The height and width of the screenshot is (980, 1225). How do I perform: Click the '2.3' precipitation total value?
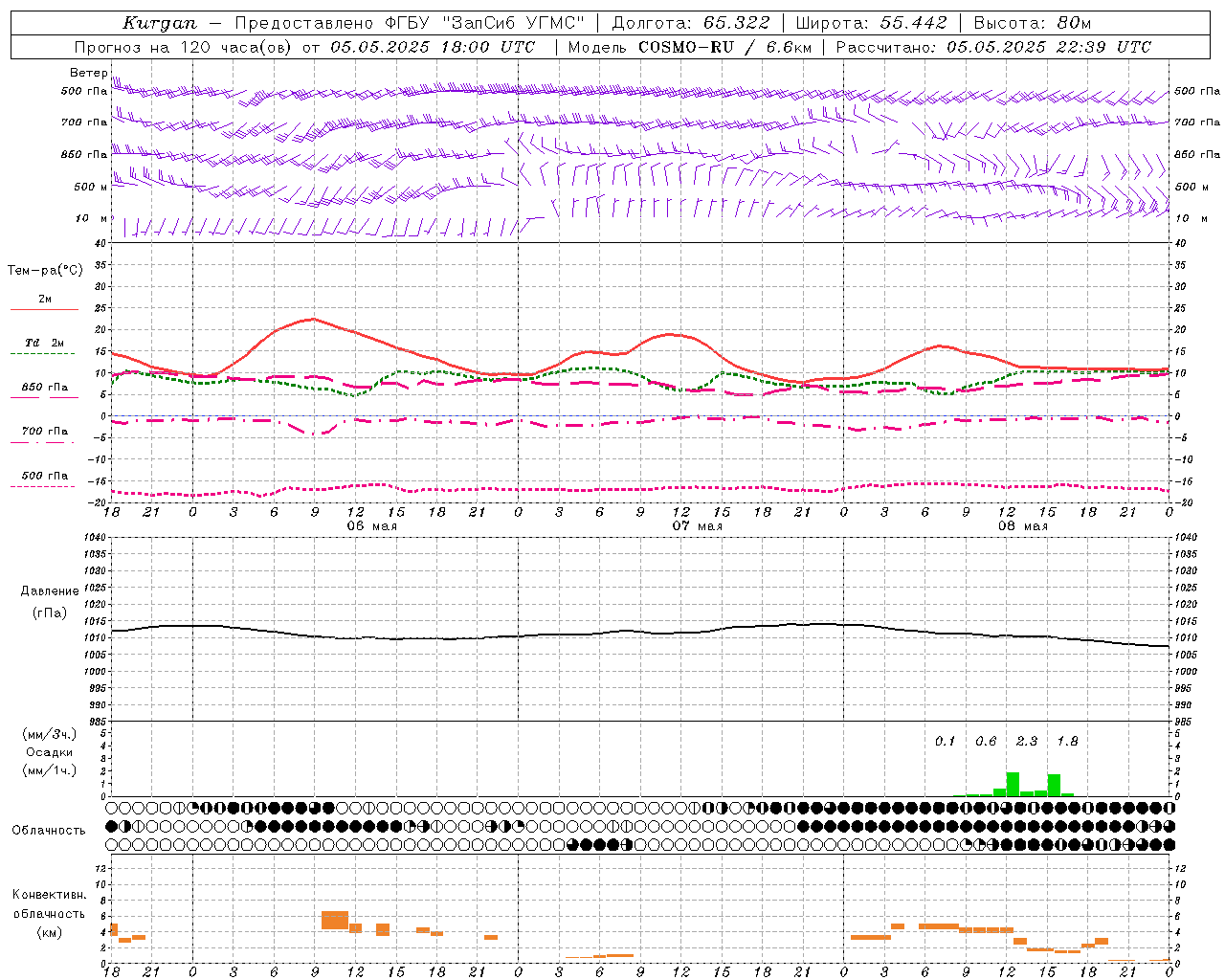point(1027,742)
